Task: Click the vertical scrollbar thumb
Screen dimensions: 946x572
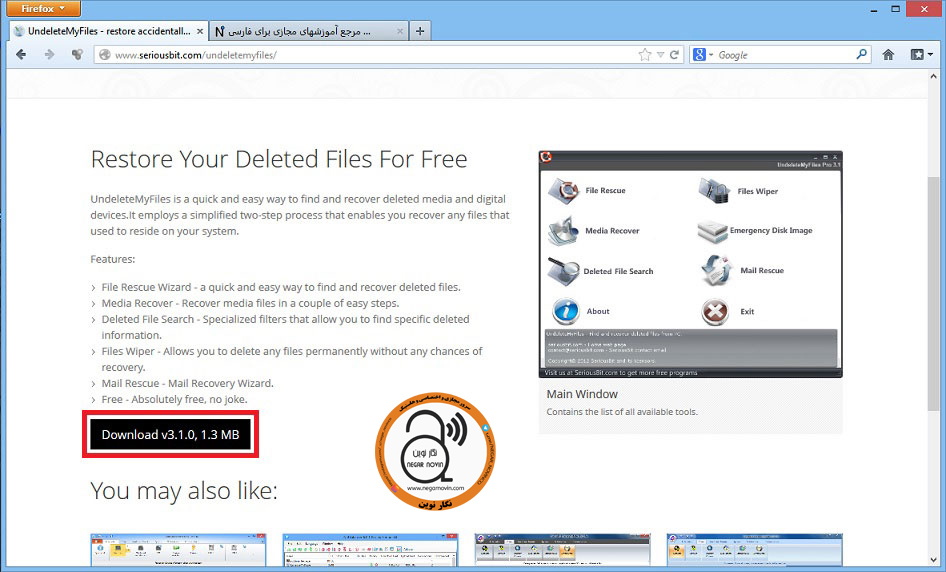Action: (x=934, y=296)
